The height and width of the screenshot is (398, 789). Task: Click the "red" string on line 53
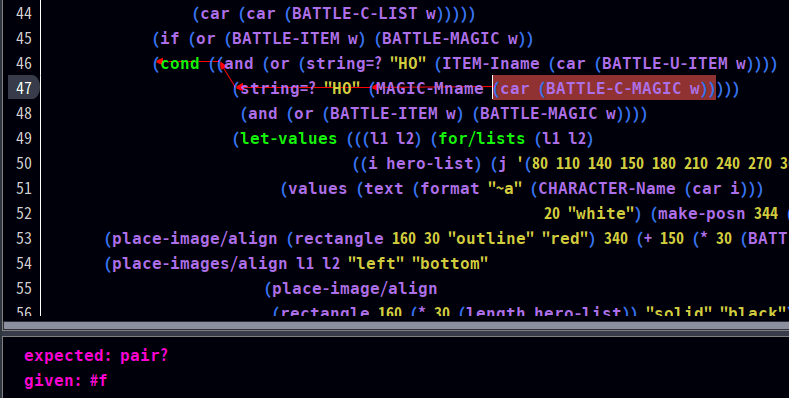566,238
